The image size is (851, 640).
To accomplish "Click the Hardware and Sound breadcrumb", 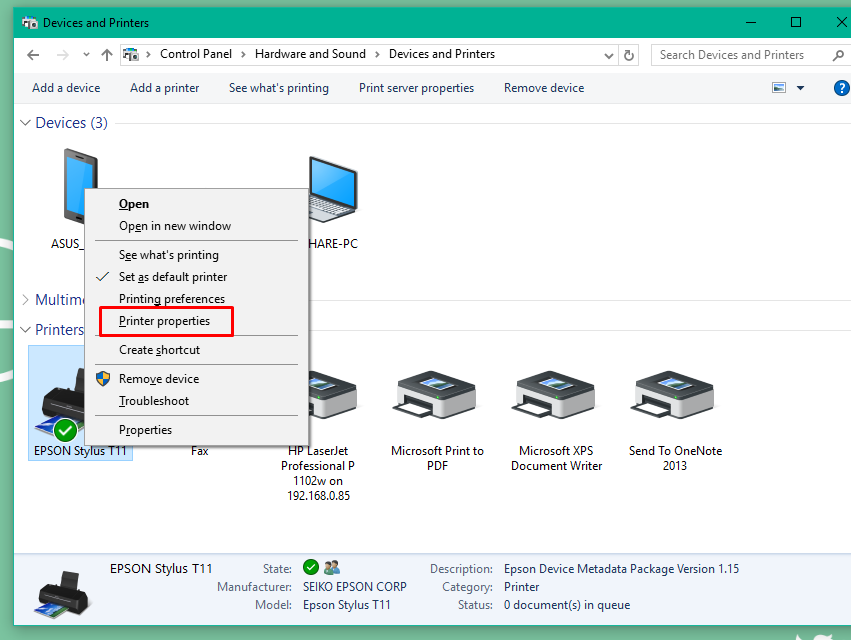I will (310, 54).
